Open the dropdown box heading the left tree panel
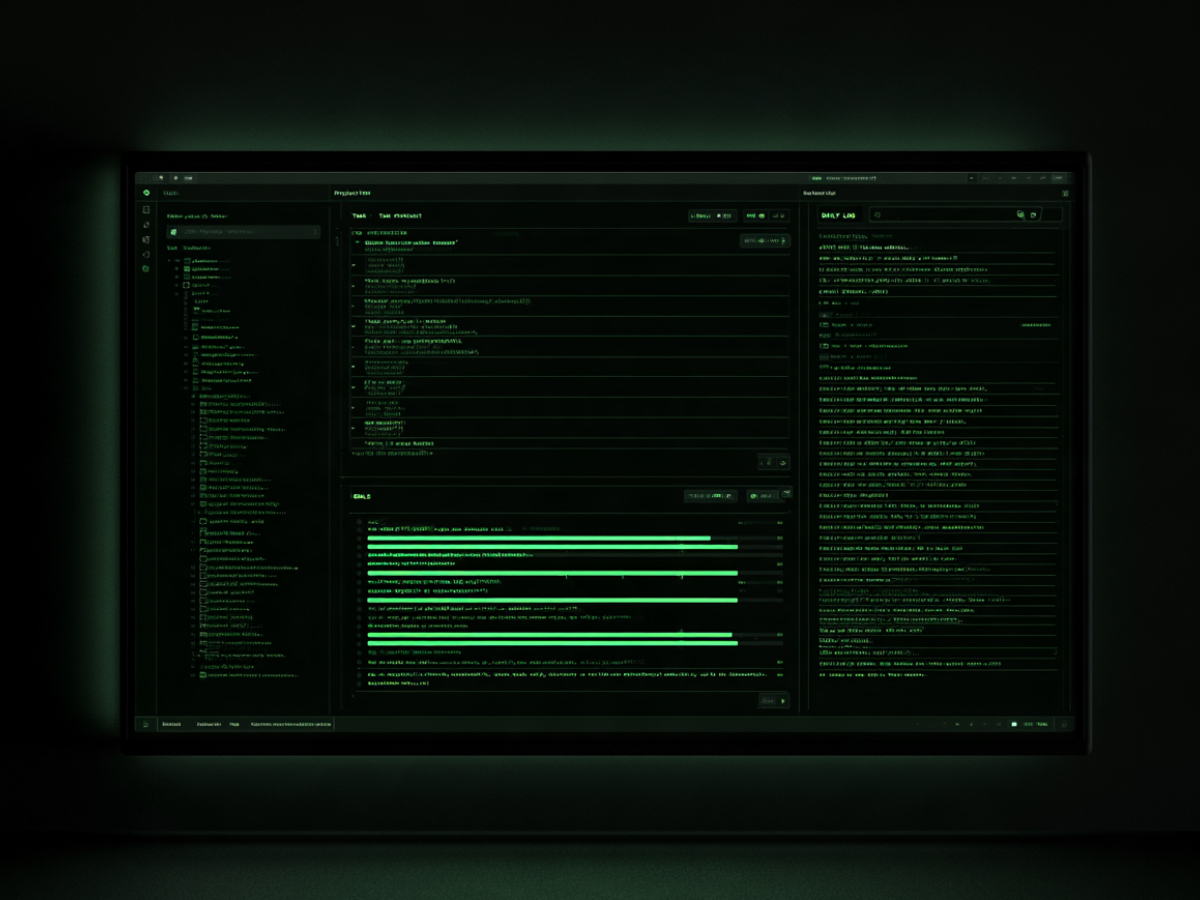The height and width of the screenshot is (900, 1200). click(243, 232)
